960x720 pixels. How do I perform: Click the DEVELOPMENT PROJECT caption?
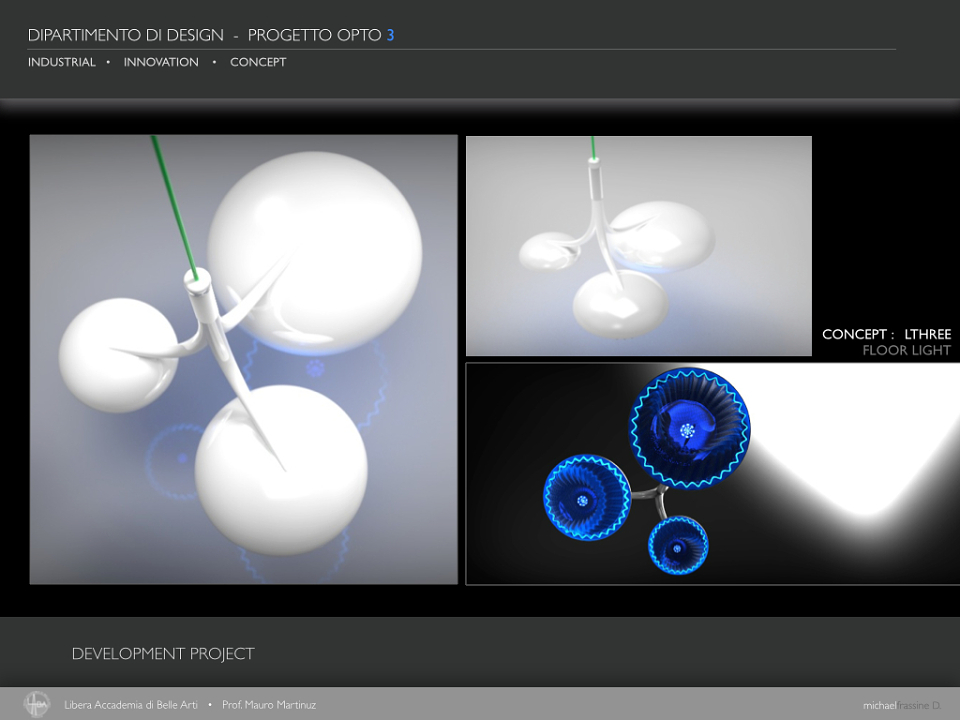(163, 653)
